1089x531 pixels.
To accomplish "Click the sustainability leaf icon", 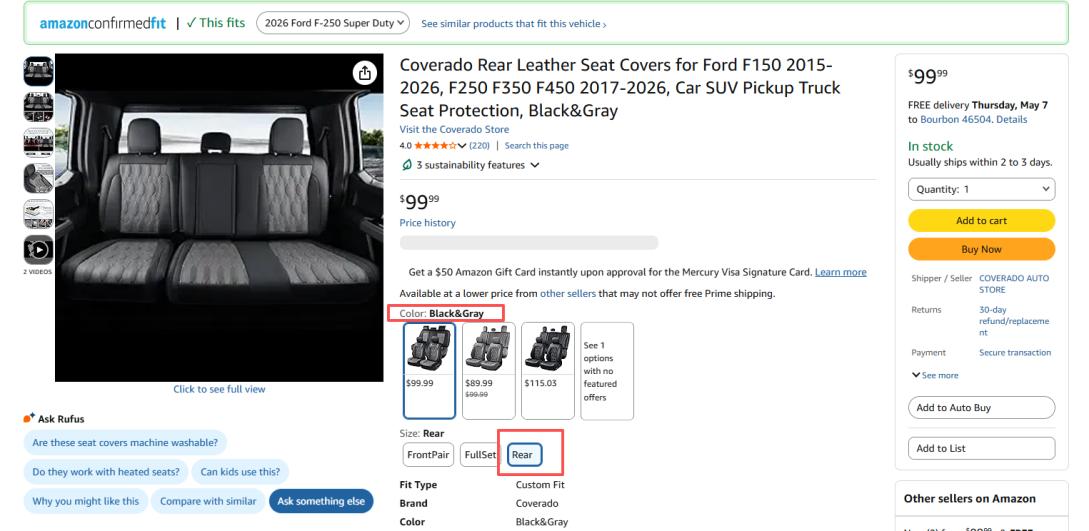I will pyautogui.click(x=407, y=165).
